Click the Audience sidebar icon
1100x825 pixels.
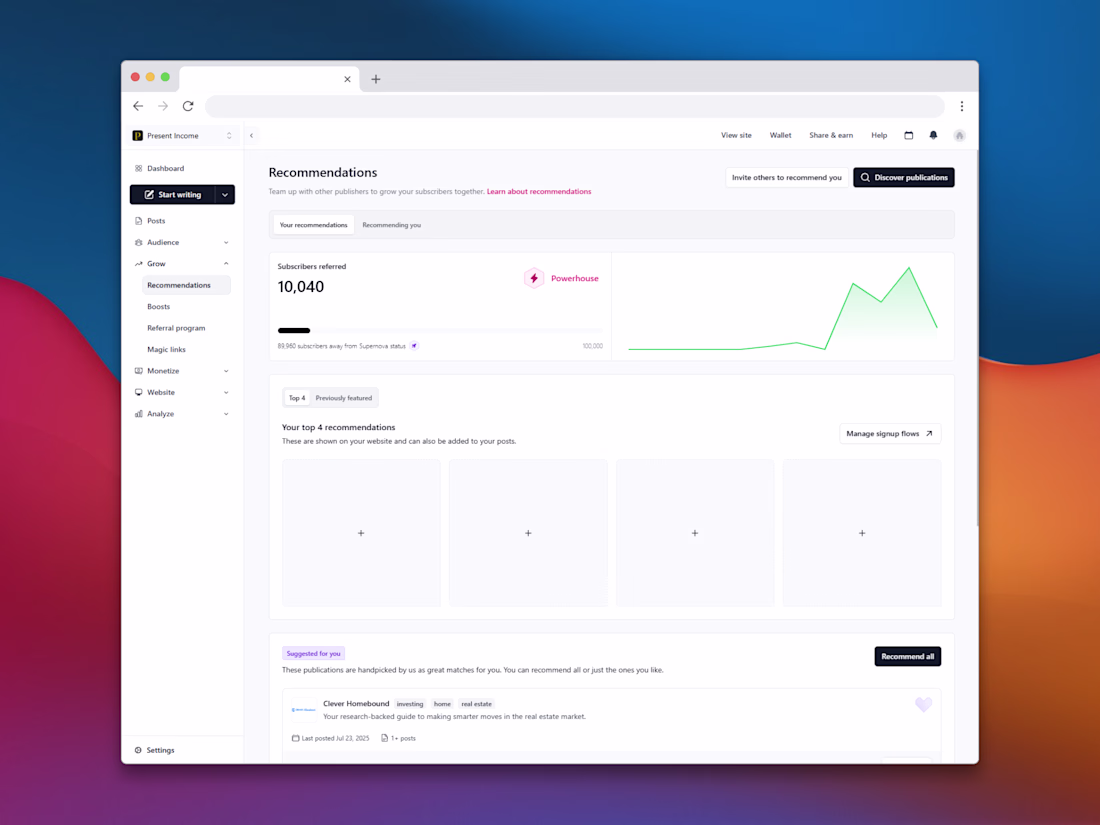point(138,242)
